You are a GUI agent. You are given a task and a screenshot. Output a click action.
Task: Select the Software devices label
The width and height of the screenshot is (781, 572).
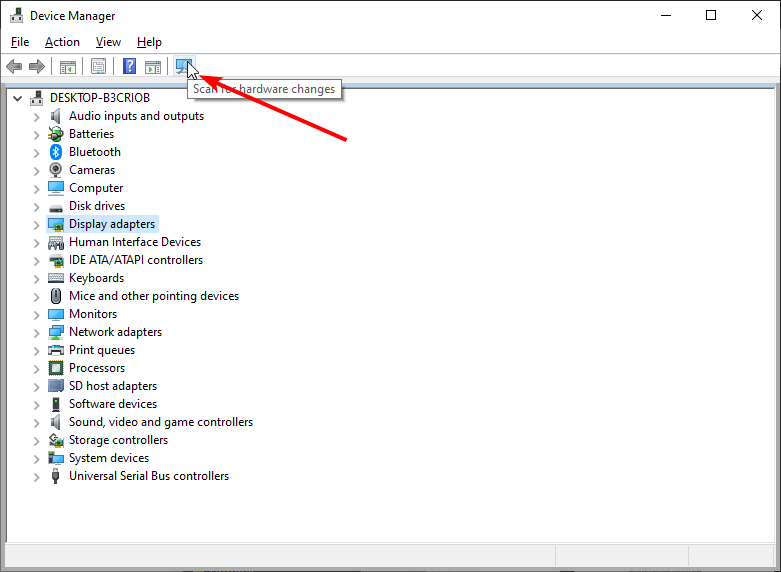point(113,404)
